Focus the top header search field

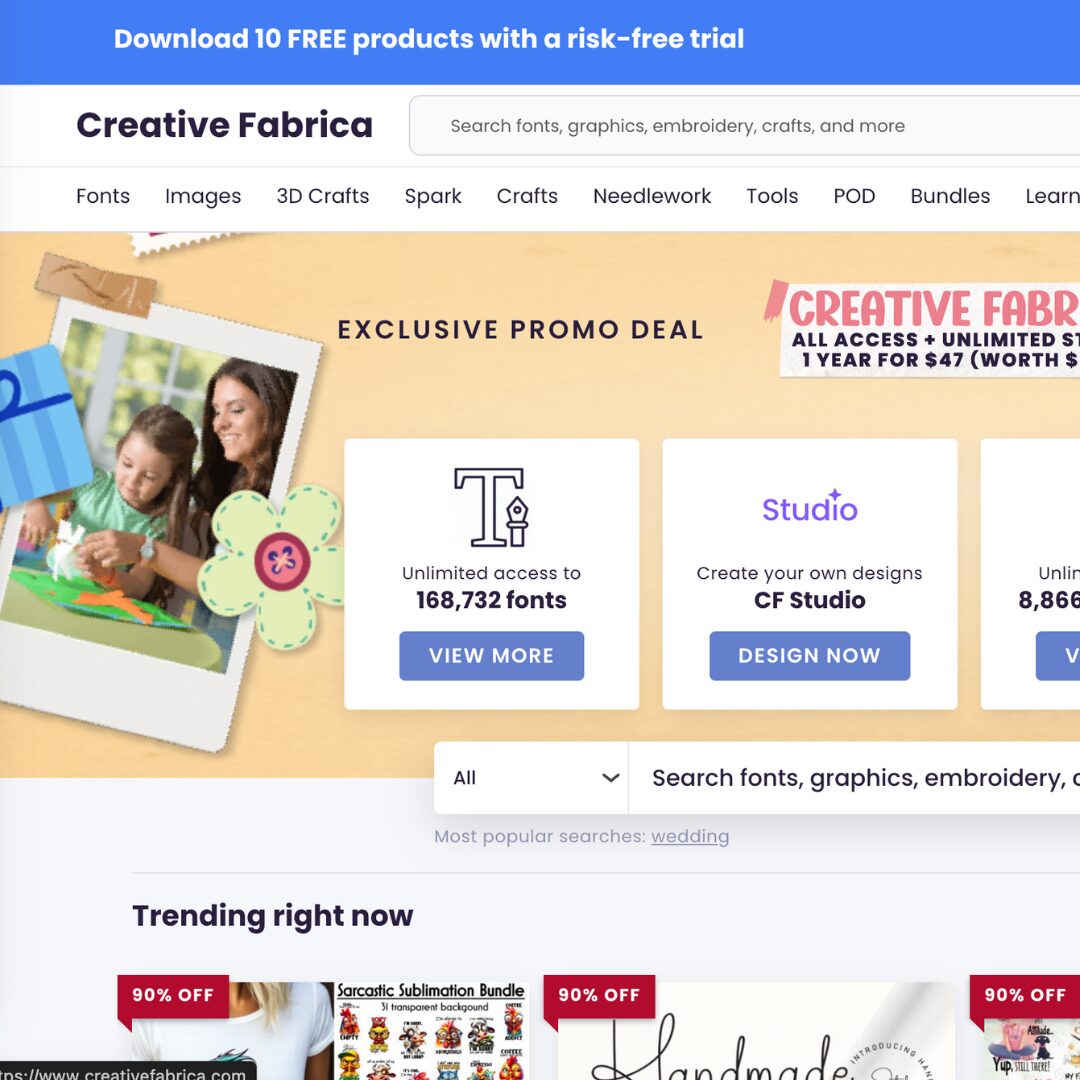click(745, 125)
